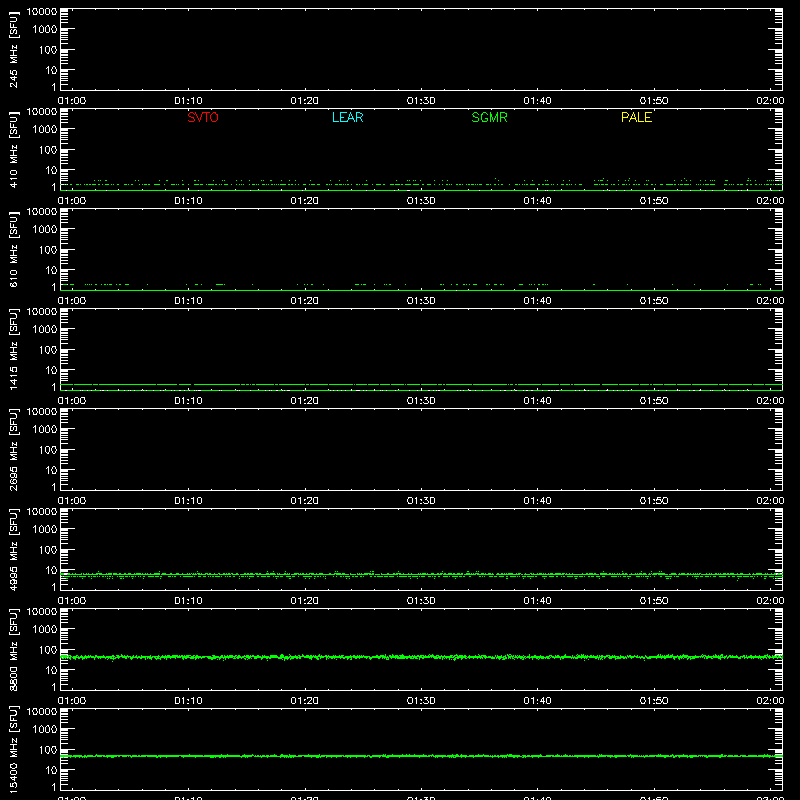Click the 02:00 time label of the 4995 MHz plot
This screenshot has height=800, width=800.
[x=770, y=601]
